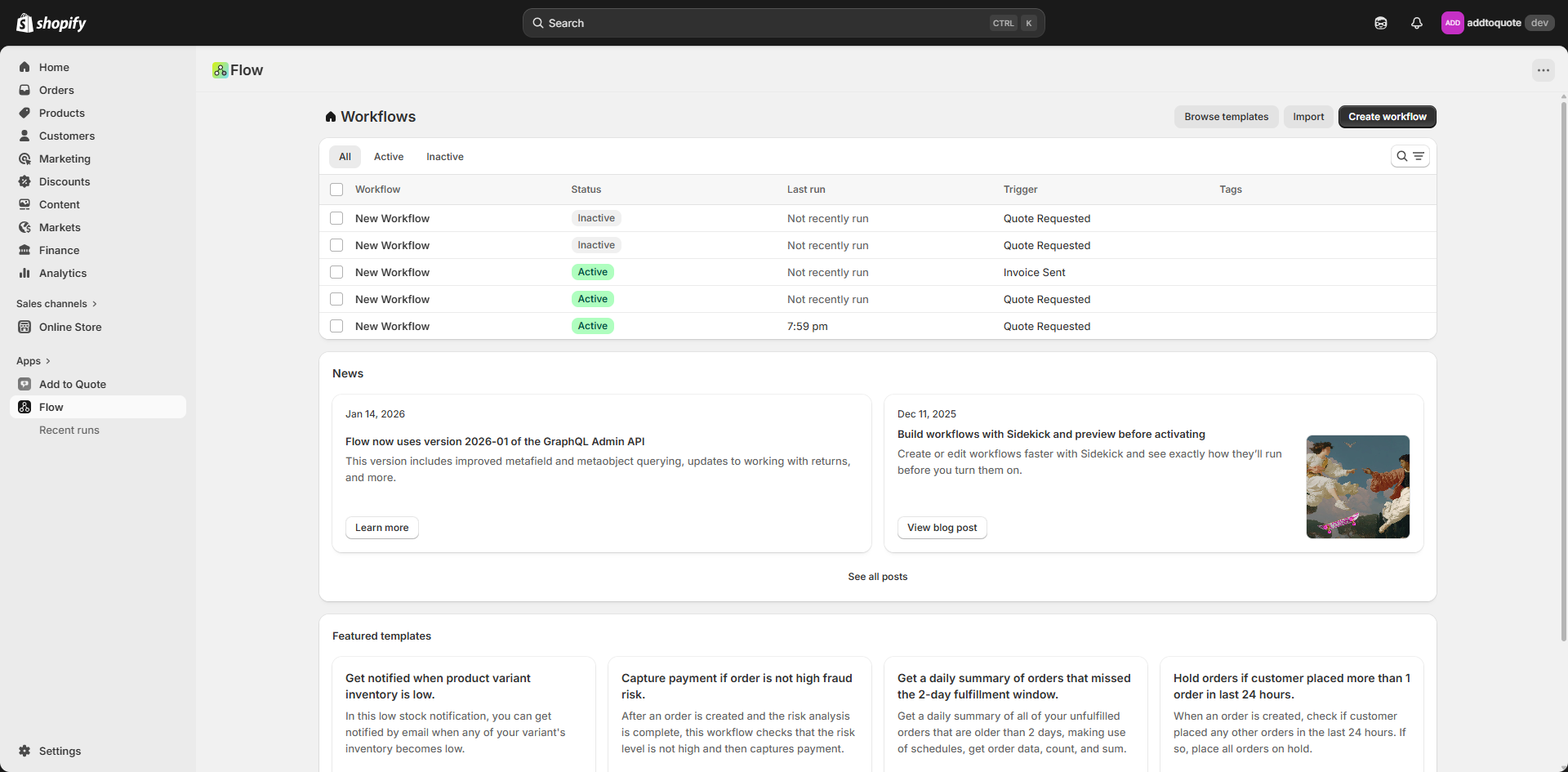This screenshot has height=772, width=1568.
Task: Open Sidekick assistant in the top bar
Action: [1381, 23]
